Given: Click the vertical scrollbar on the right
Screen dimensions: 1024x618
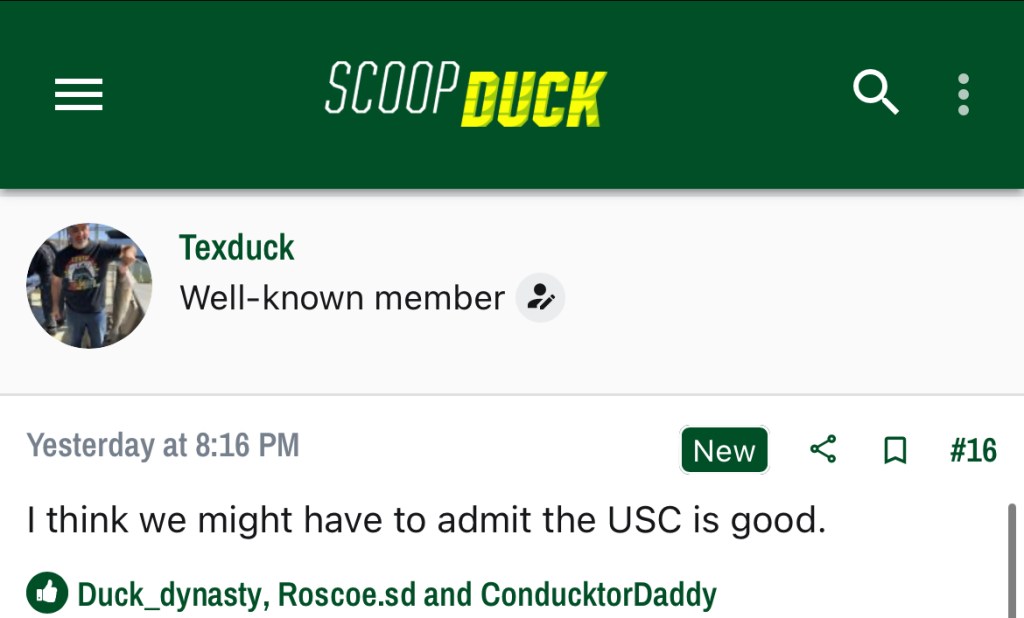Looking at the screenshot, I should pyautogui.click(x=1012, y=560).
